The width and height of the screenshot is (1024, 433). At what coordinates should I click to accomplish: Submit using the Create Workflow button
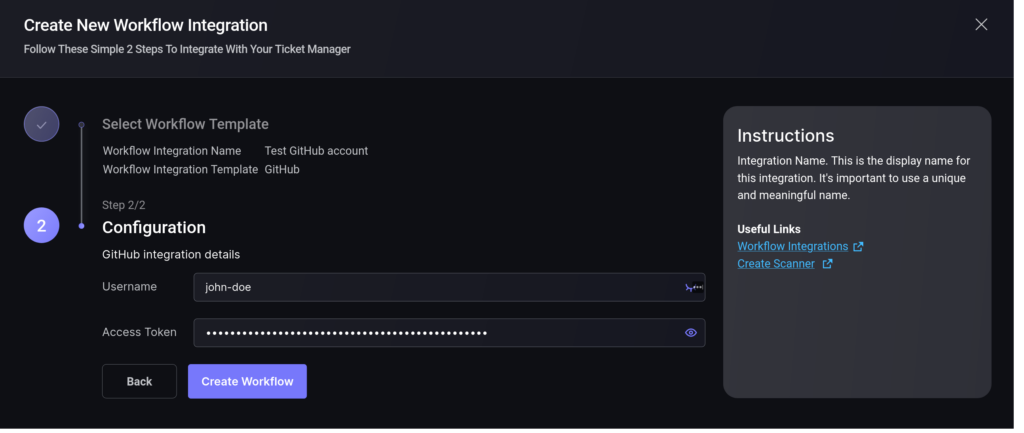click(248, 381)
